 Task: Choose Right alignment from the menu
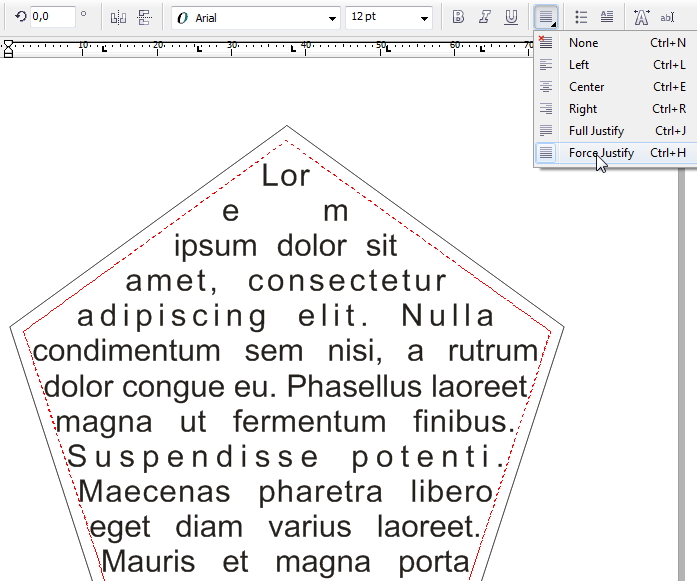click(x=616, y=109)
